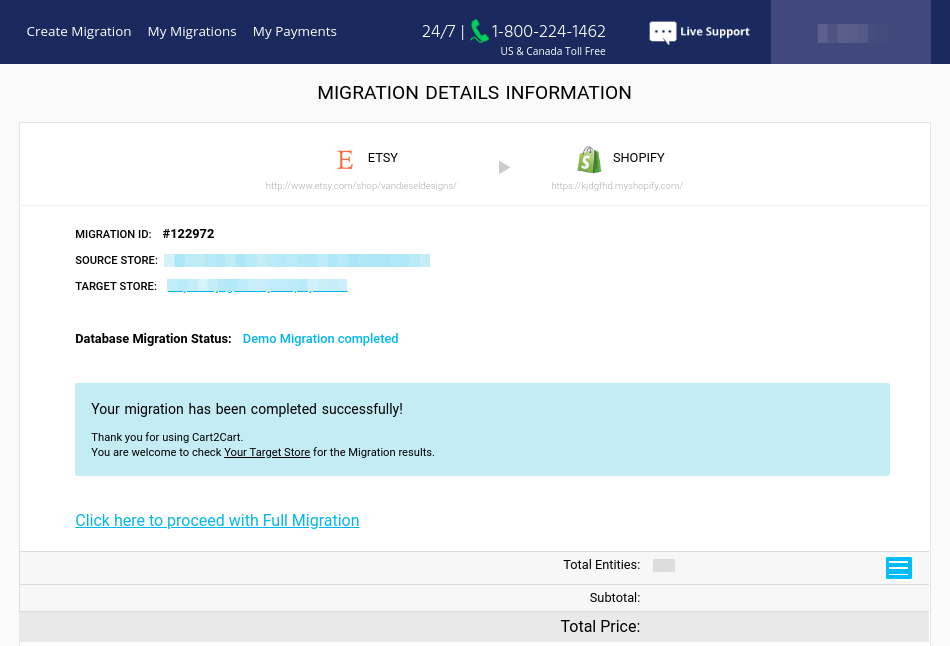The height and width of the screenshot is (646, 950).
Task: Click Demo Migration completed status
Action: click(x=321, y=339)
